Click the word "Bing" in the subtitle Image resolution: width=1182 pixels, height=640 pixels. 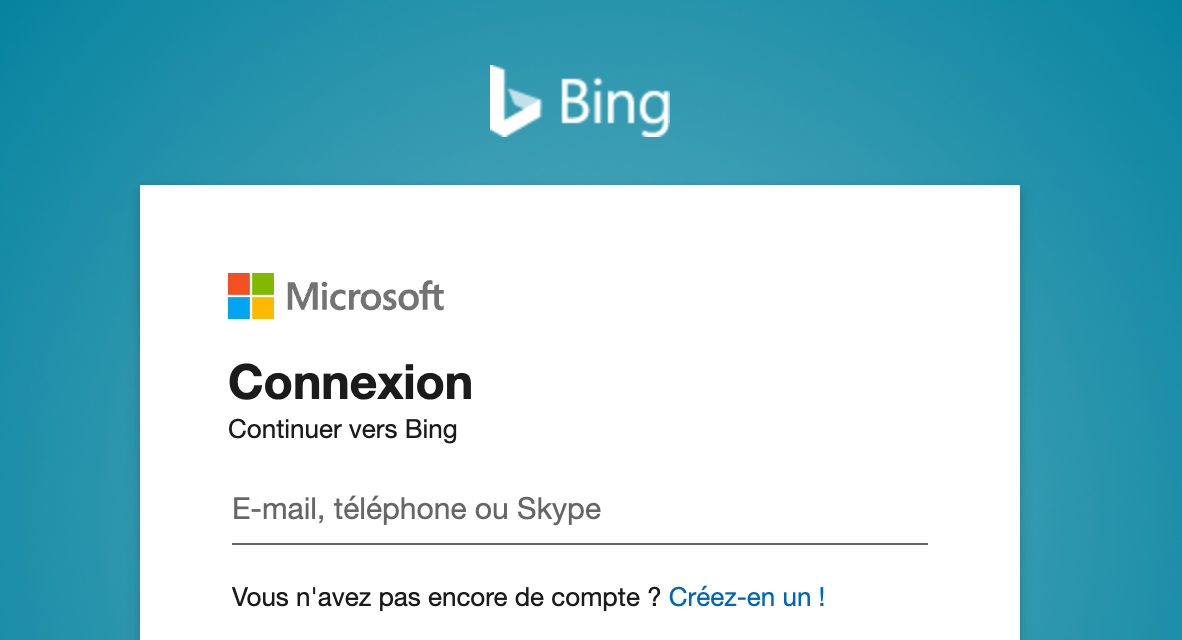[431, 430]
